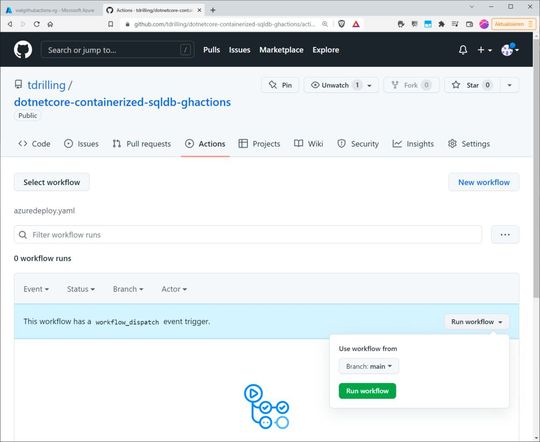Screen dimensions: 540x442
Task: Expand the Star lists dropdown arrow
Action: pyautogui.click(x=509, y=85)
